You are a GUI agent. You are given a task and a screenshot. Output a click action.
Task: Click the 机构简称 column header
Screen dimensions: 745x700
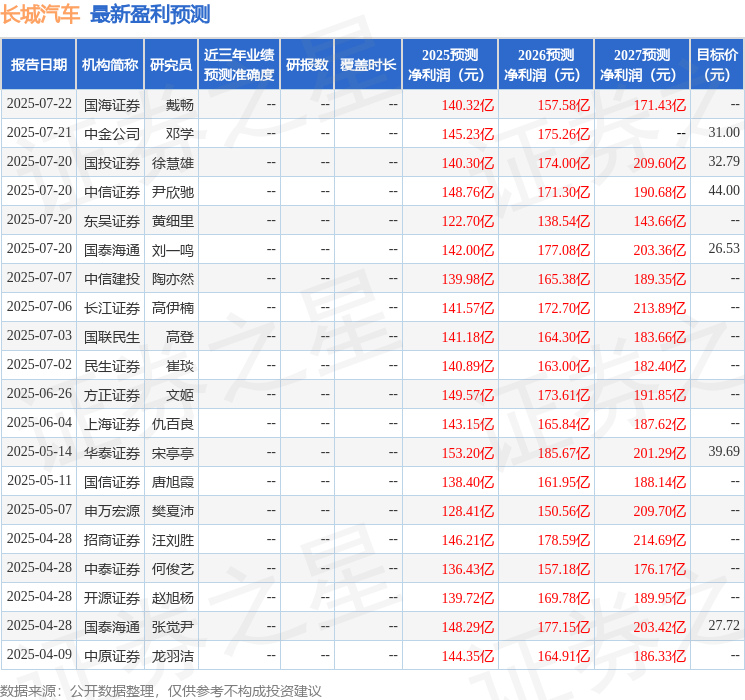click(x=110, y=65)
